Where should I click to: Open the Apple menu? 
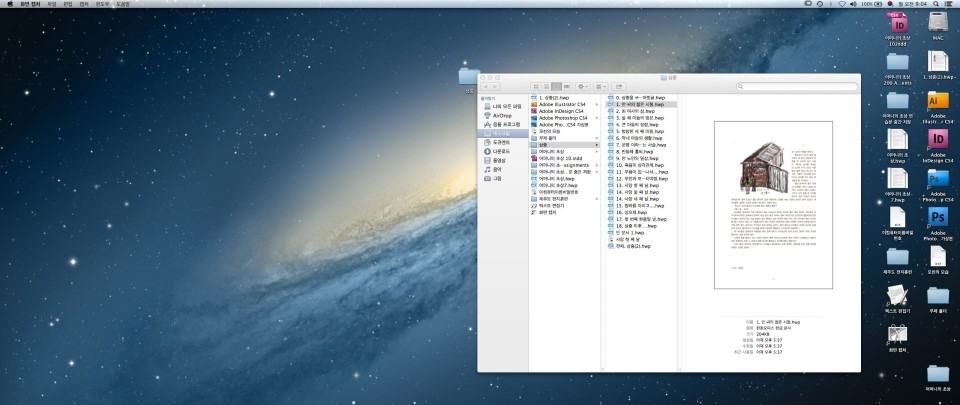point(9,4)
